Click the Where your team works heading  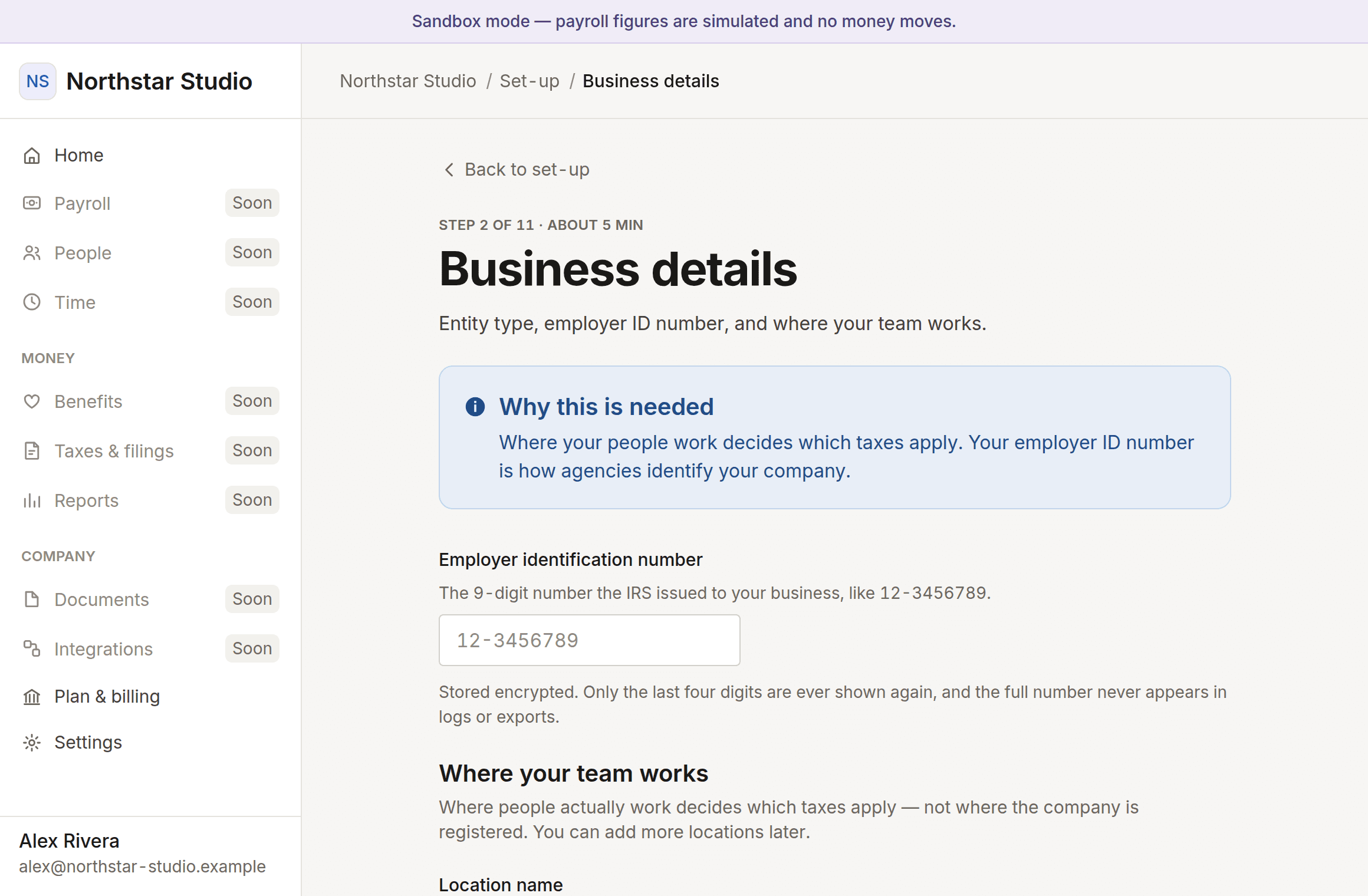pyautogui.click(x=574, y=773)
